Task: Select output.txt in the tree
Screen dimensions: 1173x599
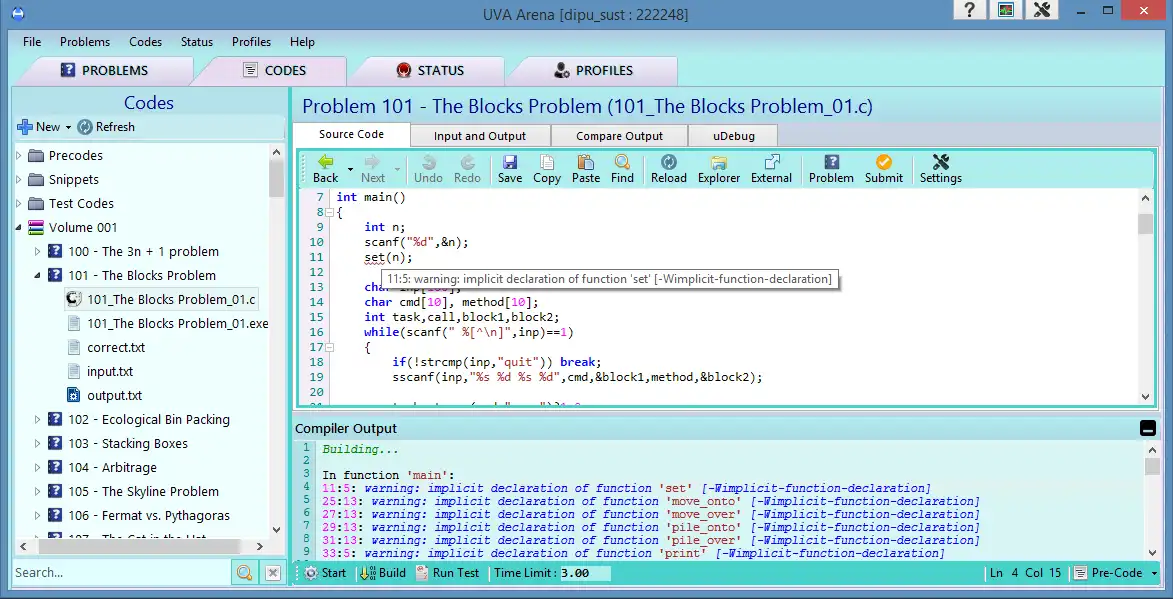Action: click(114, 396)
